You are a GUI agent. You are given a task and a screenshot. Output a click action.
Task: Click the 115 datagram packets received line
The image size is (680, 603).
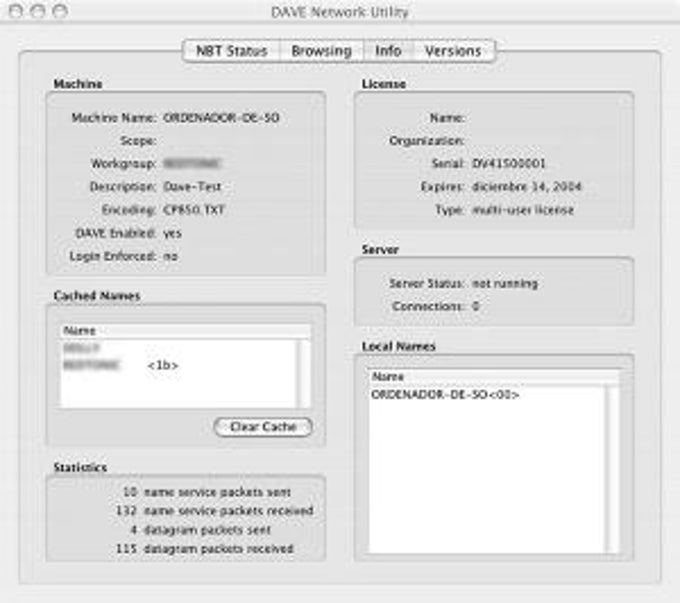[205, 549]
